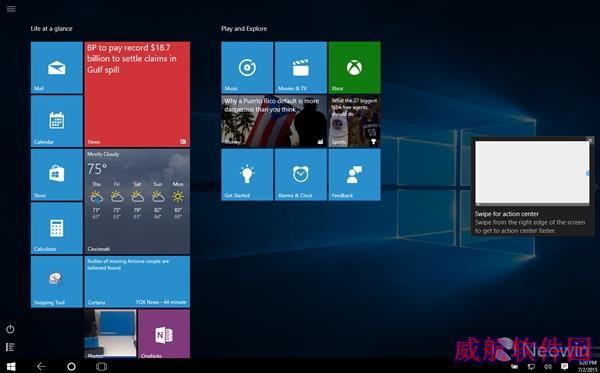Open the red News tile about BP

pos(137,94)
